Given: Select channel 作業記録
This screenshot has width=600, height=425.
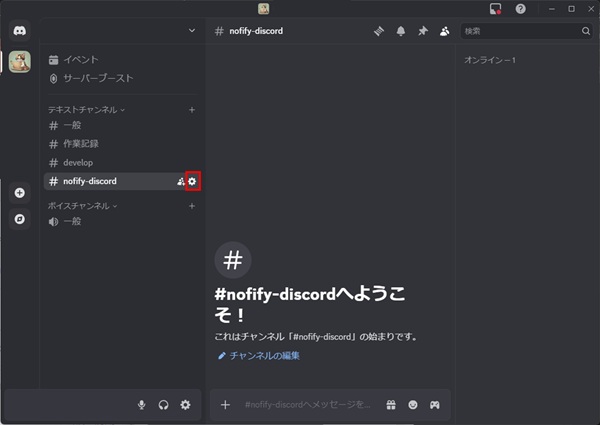Looking at the screenshot, I should (122, 144).
